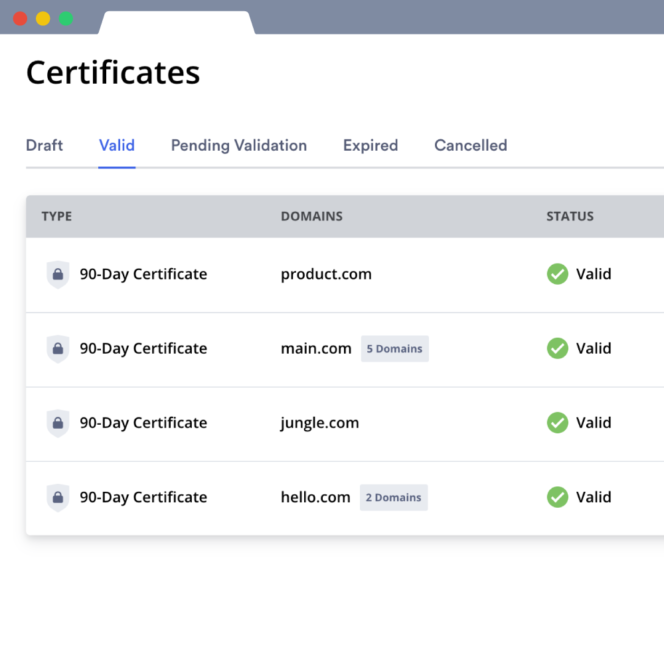Expand the 5 Domains badge
664x659 pixels.
click(394, 349)
